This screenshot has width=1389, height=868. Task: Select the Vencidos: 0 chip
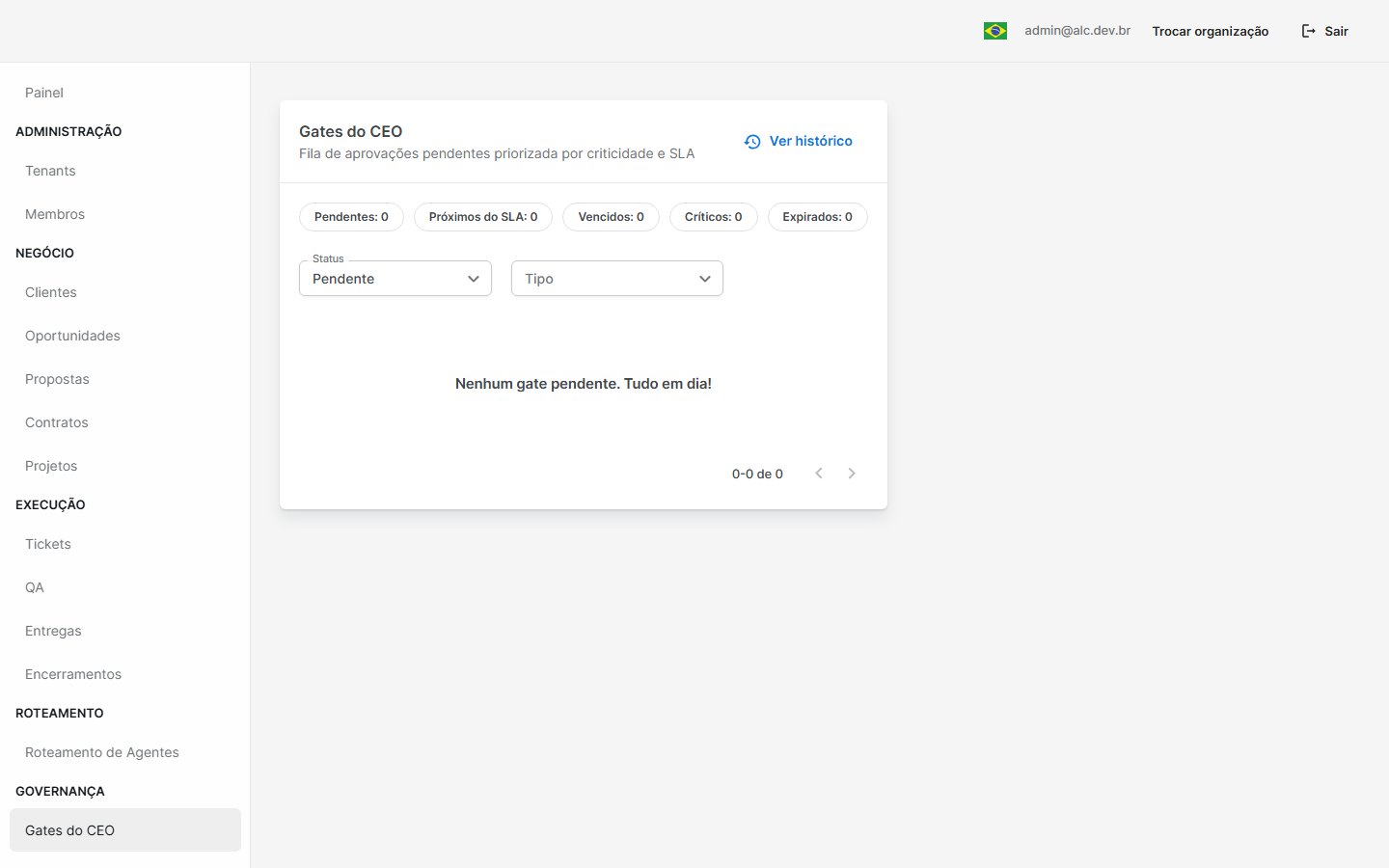pyautogui.click(x=611, y=217)
